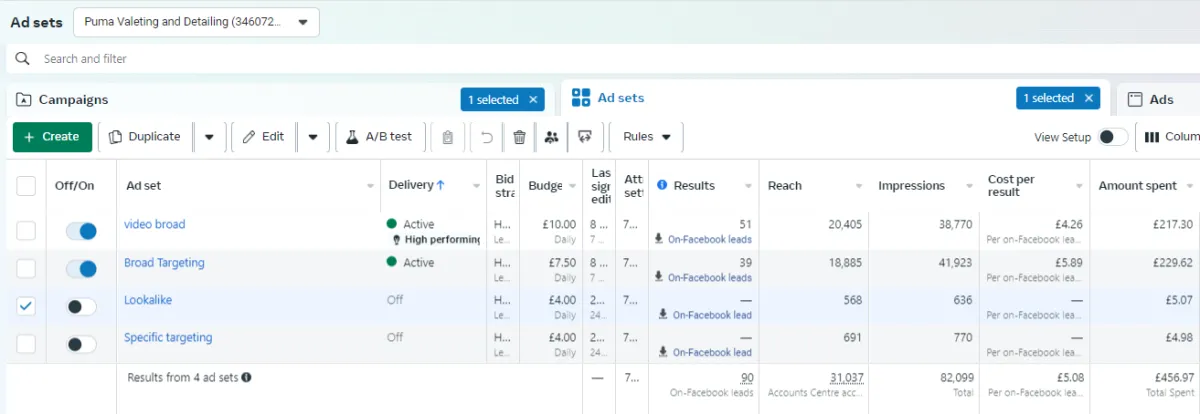Switch to the Campaigns tab

click(x=73, y=99)
